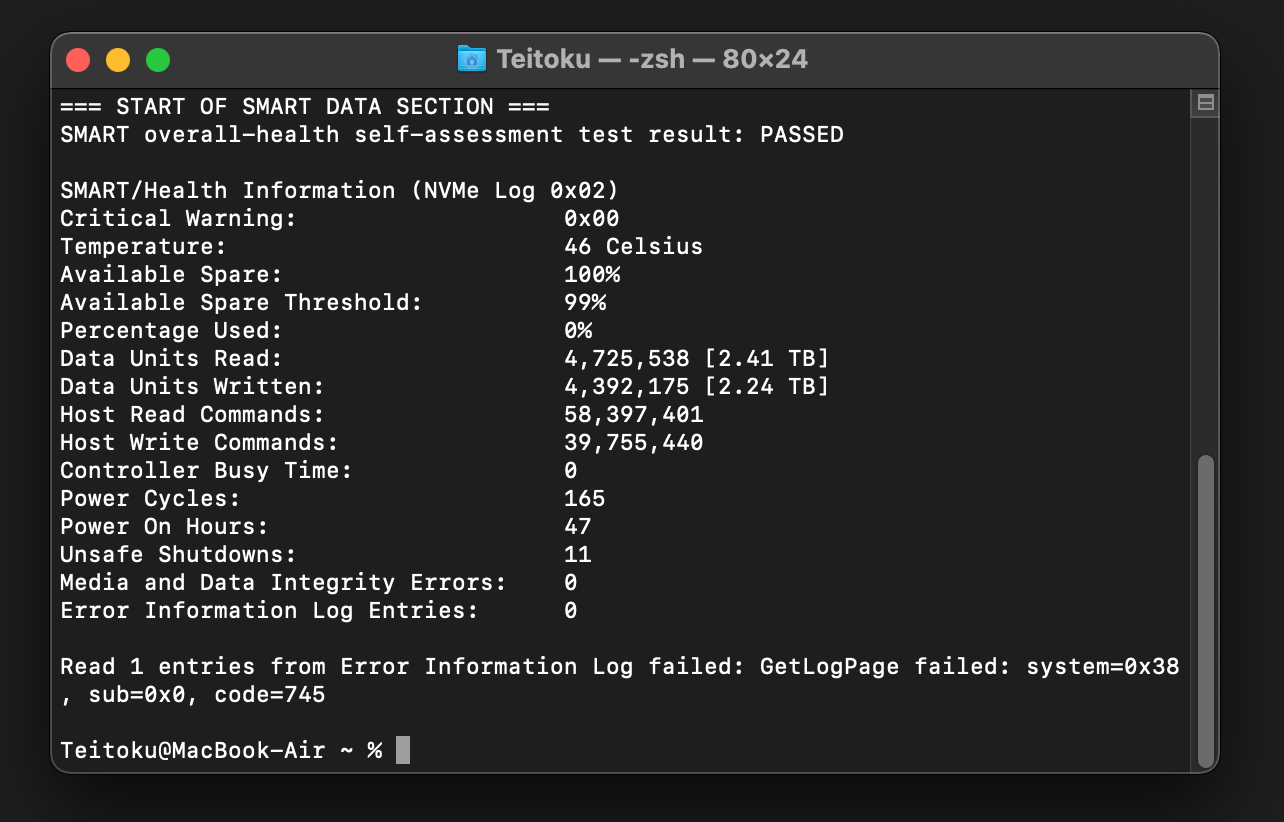Click the cursor block at the zsh prompt

coord(403,750)
